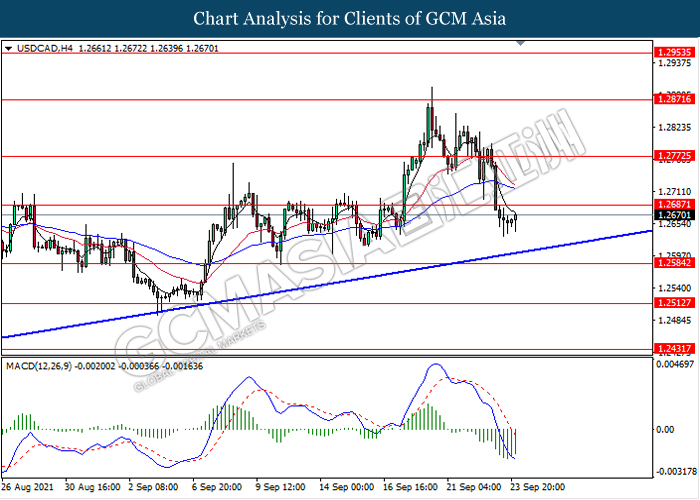Select the 1.25127 price level label
Viewport: 700px width, 500px height.
[x=675, y=303]
